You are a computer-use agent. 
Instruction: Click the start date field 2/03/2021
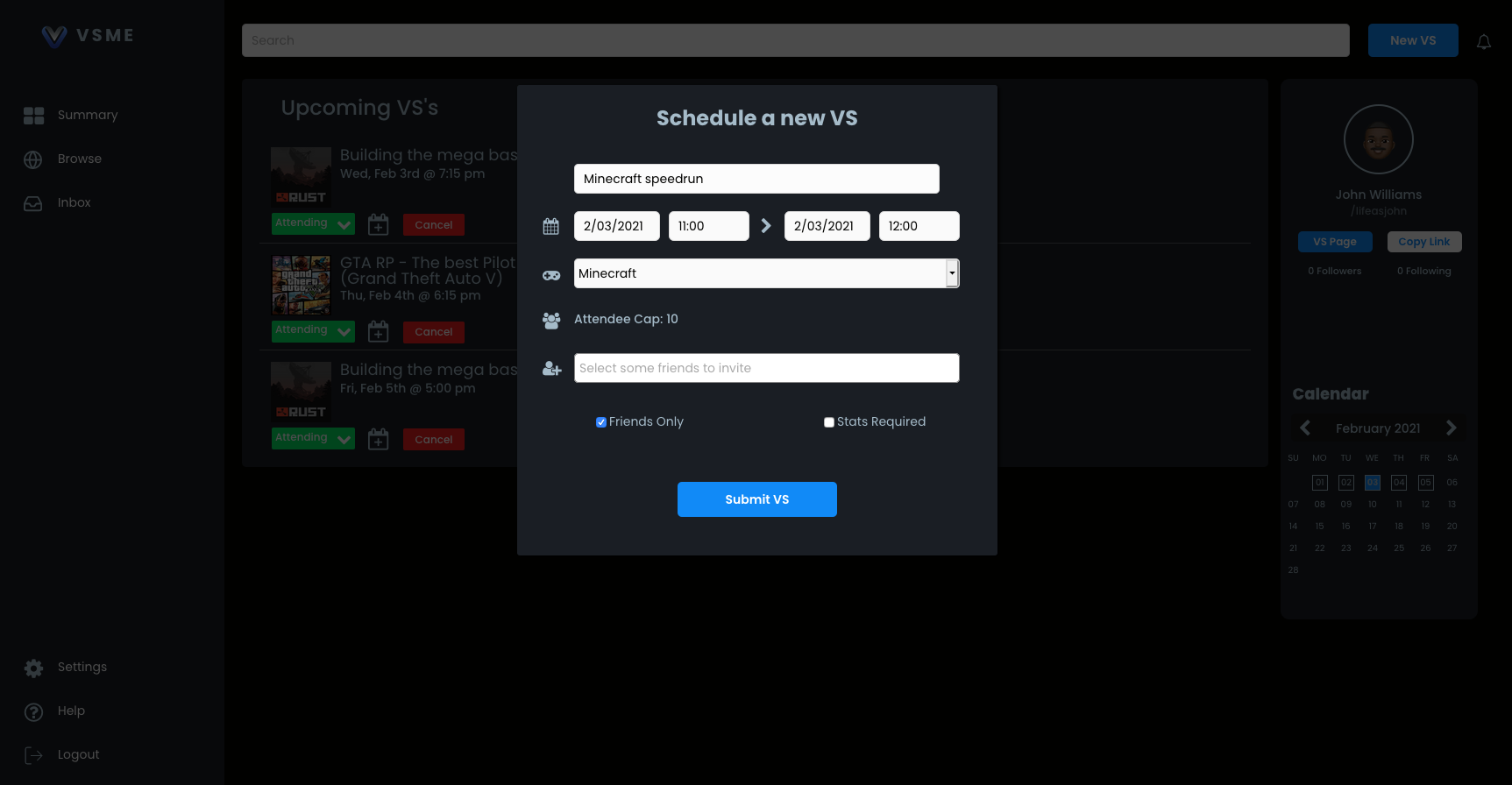617,226
